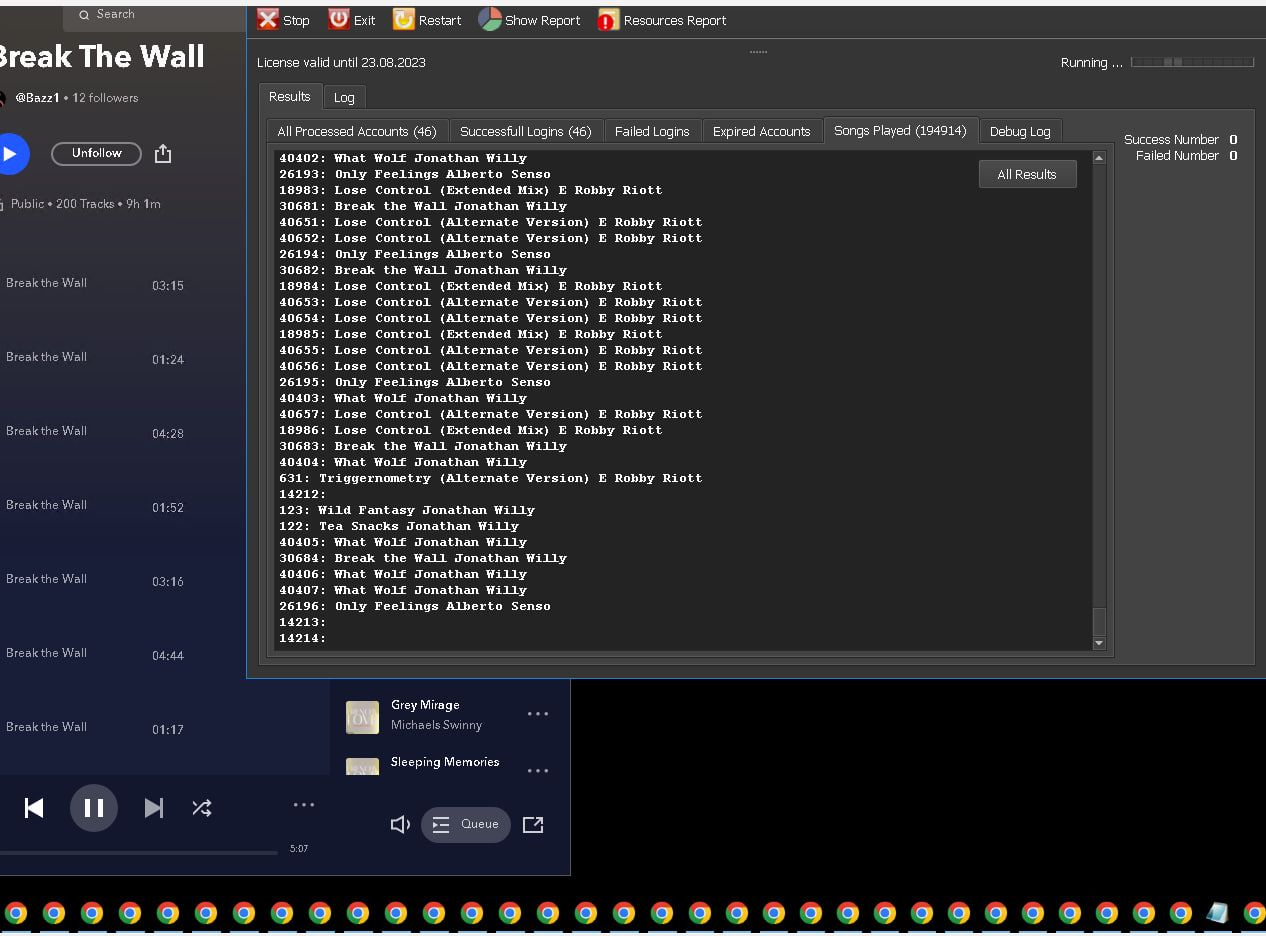
Task: Open options menu for Sleeping Memories
Action: click(538, 771)
